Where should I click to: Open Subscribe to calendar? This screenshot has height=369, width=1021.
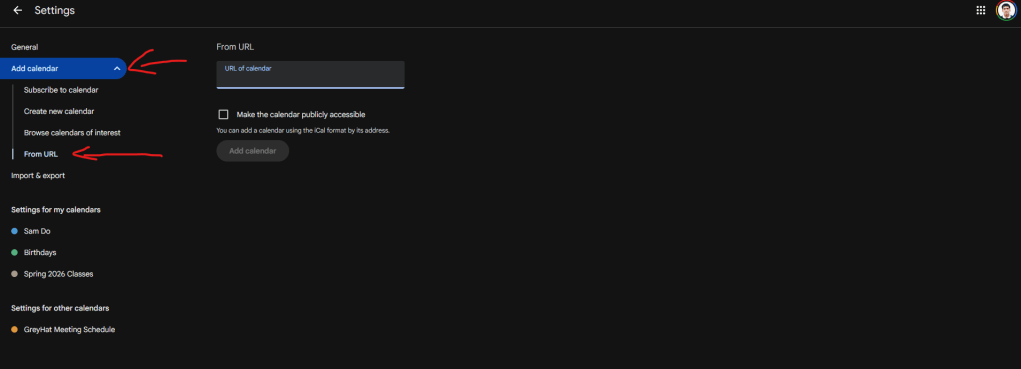(61, 90)
